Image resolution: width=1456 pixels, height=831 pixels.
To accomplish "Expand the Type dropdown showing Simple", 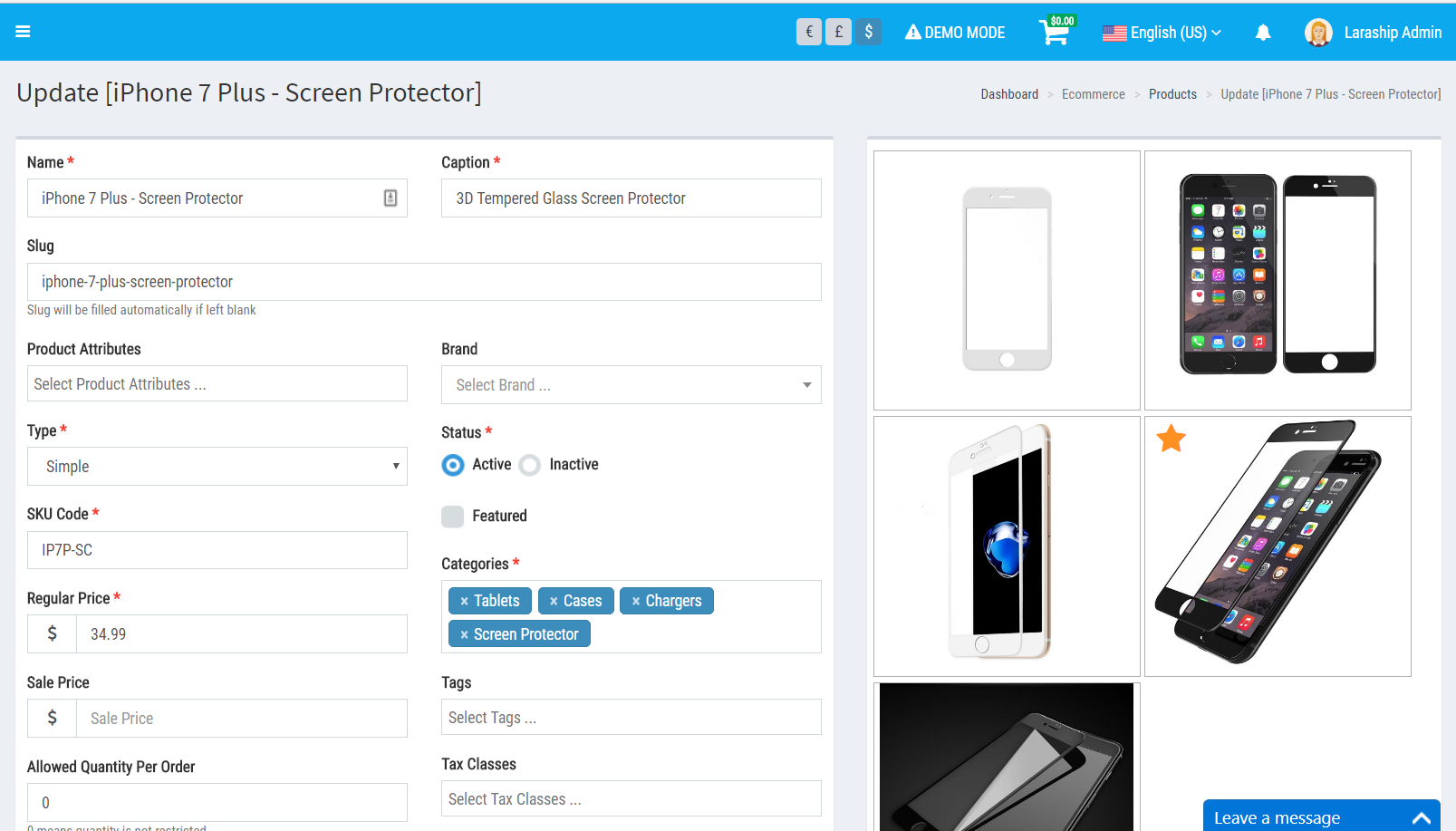I will pos(217,467).
